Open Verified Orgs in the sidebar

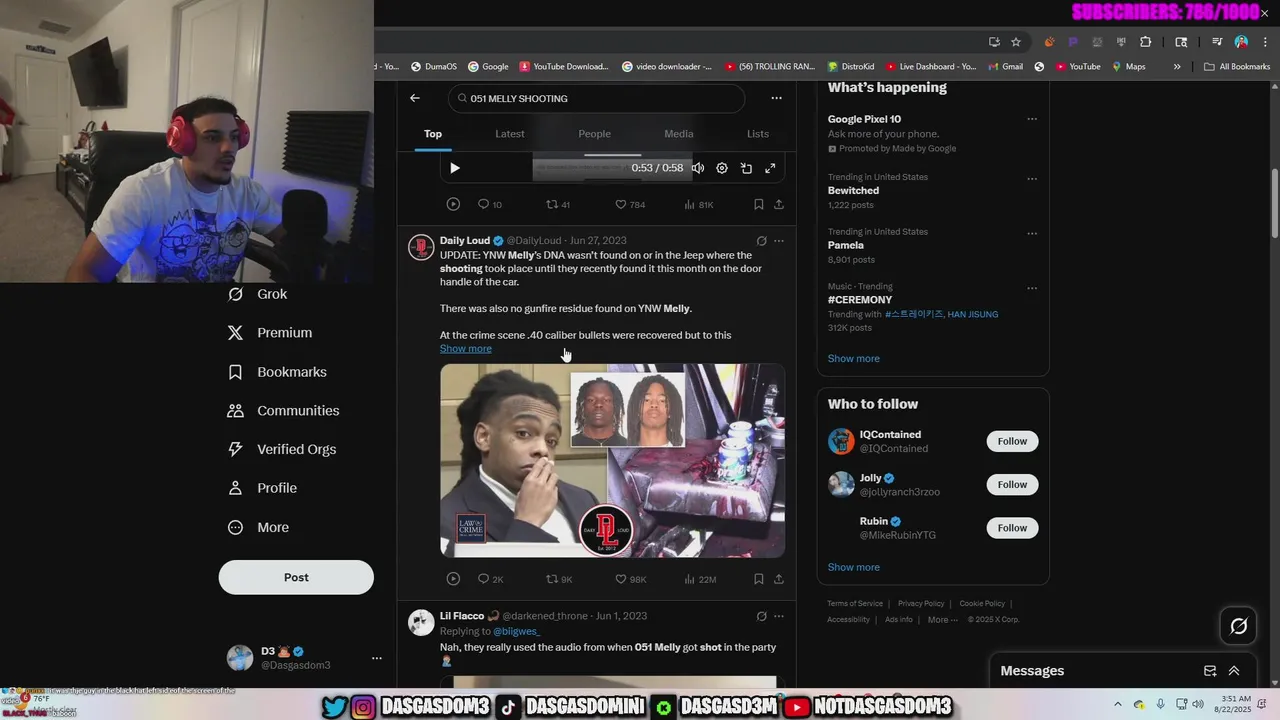[x=282, y=449]
